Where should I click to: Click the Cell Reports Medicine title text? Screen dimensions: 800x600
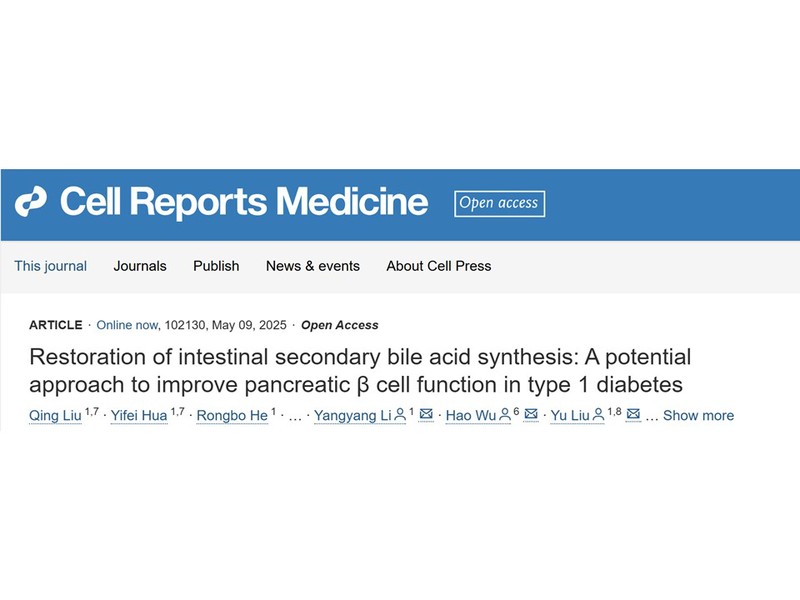(x=244, y=202)
